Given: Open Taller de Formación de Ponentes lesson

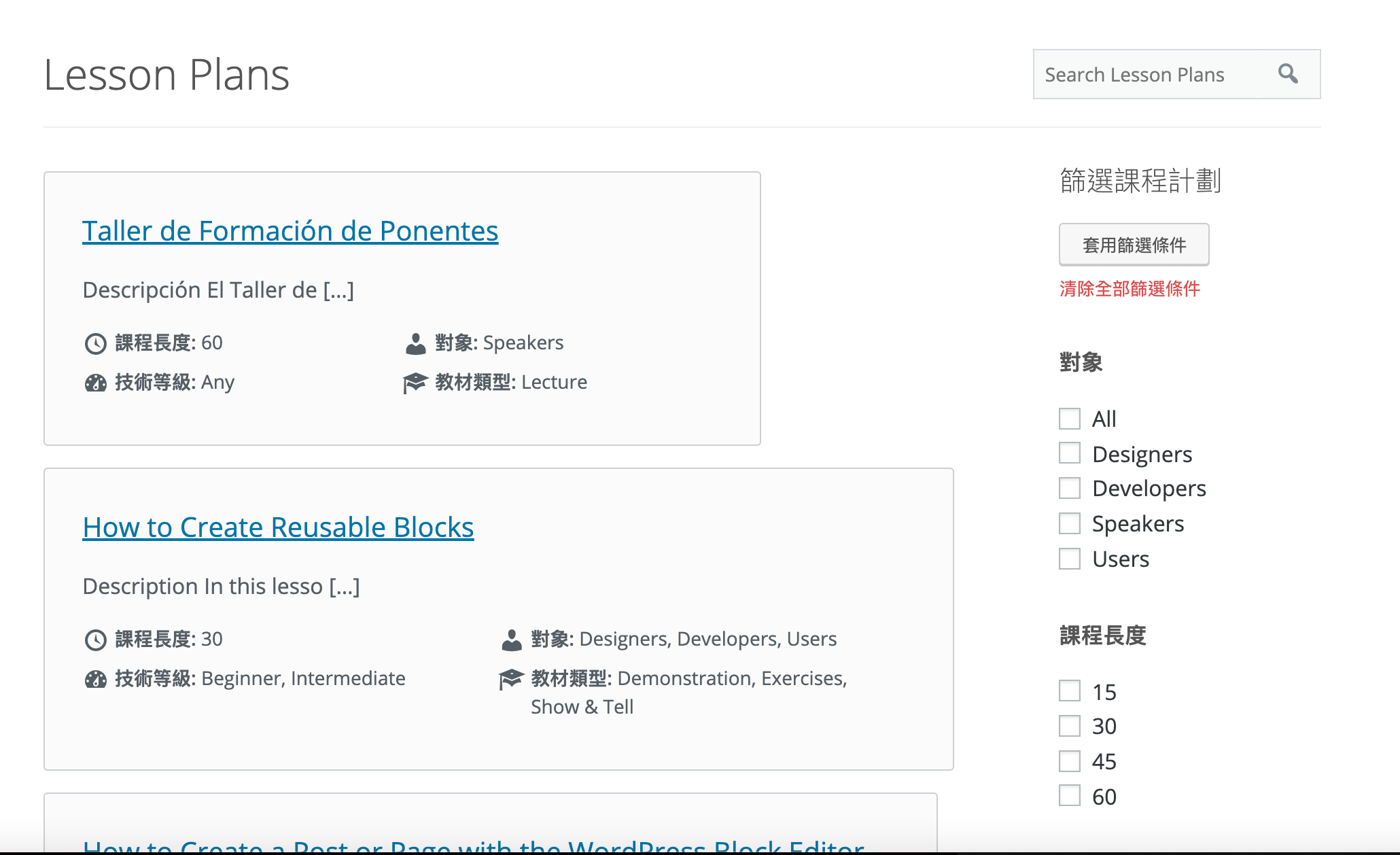Looking at the screenshot, I should click(x=290, y=231).
